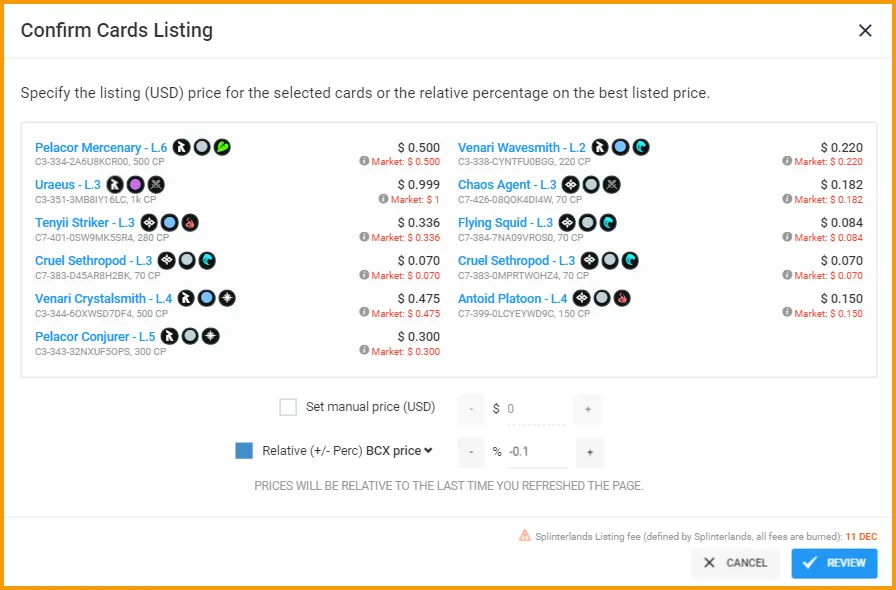Image resolution: width=896 pixels, height=590 pixels.
Task: Click the purple rarity icon next to Uraeus
Action: click(135, 185)
